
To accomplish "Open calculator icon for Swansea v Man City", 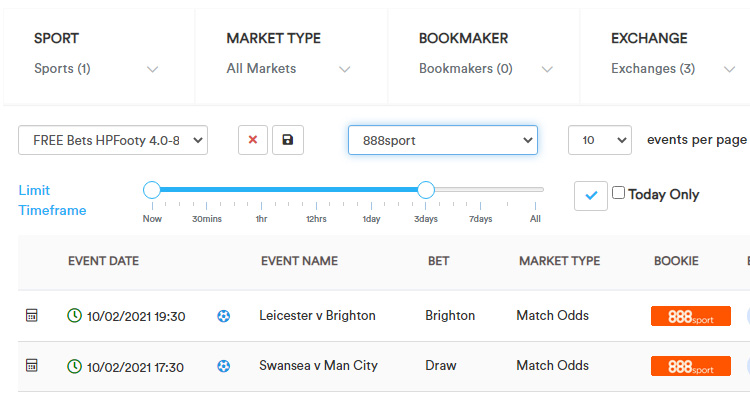I will pyautogui.click(x=32, y=365).
